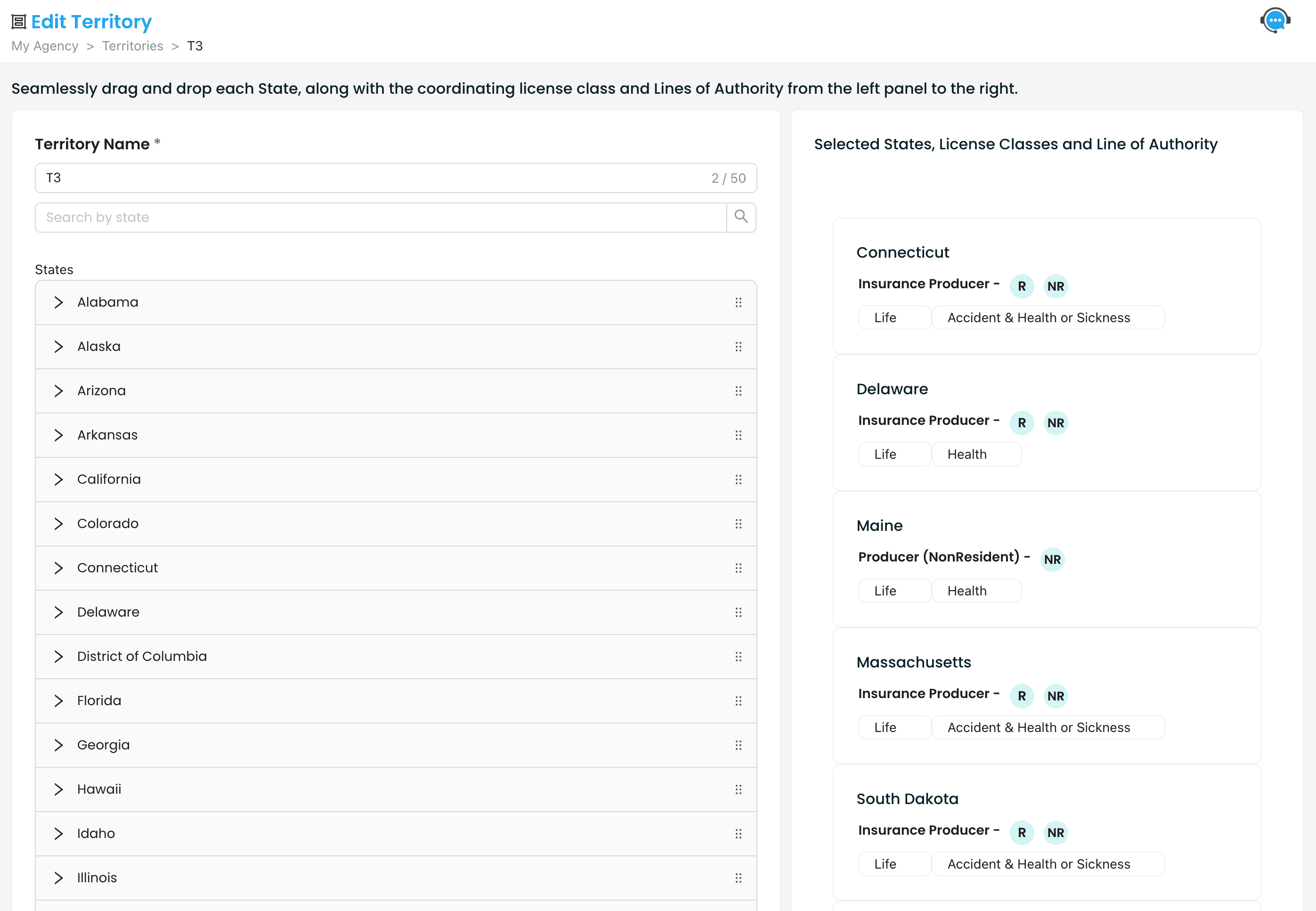Open the support chat headset icon
The image size is (1316, 911).
pos(1275,21)
